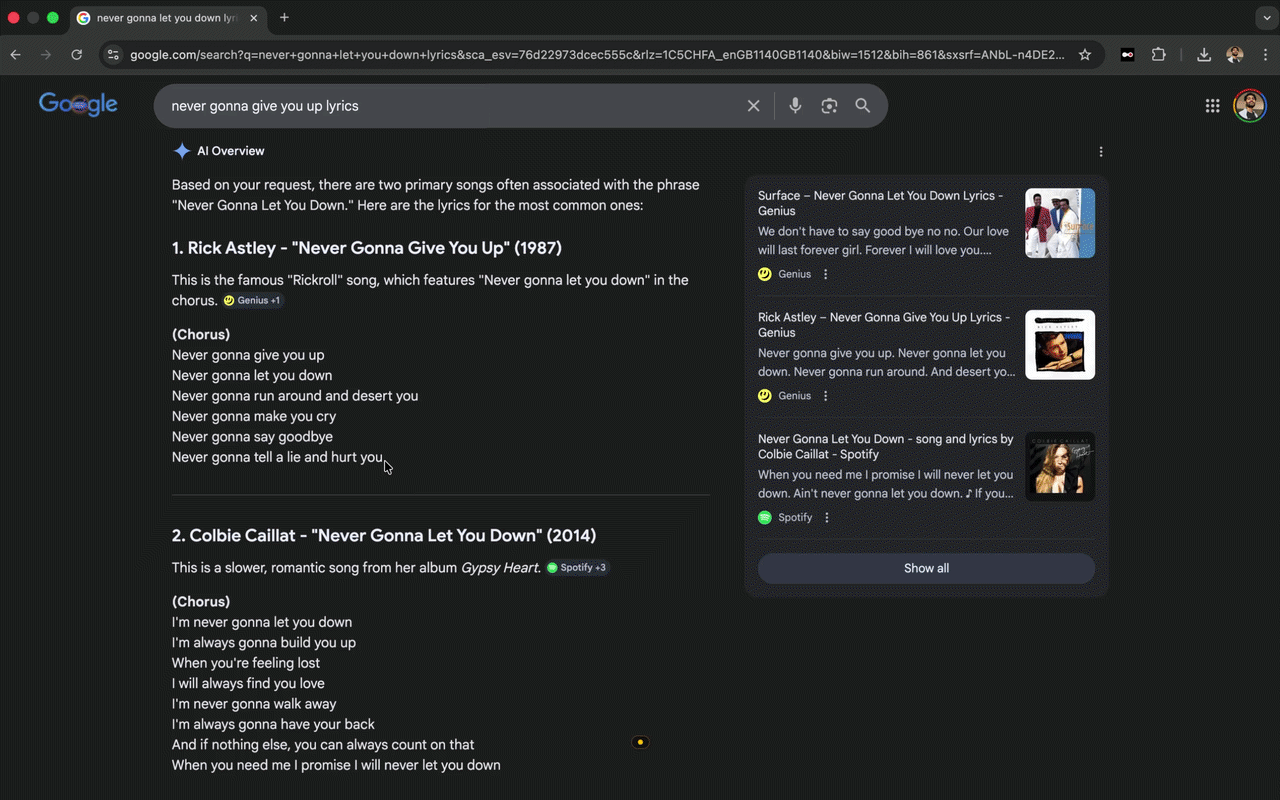Clear the search box text
The image size is (1280, 800).
753,106
